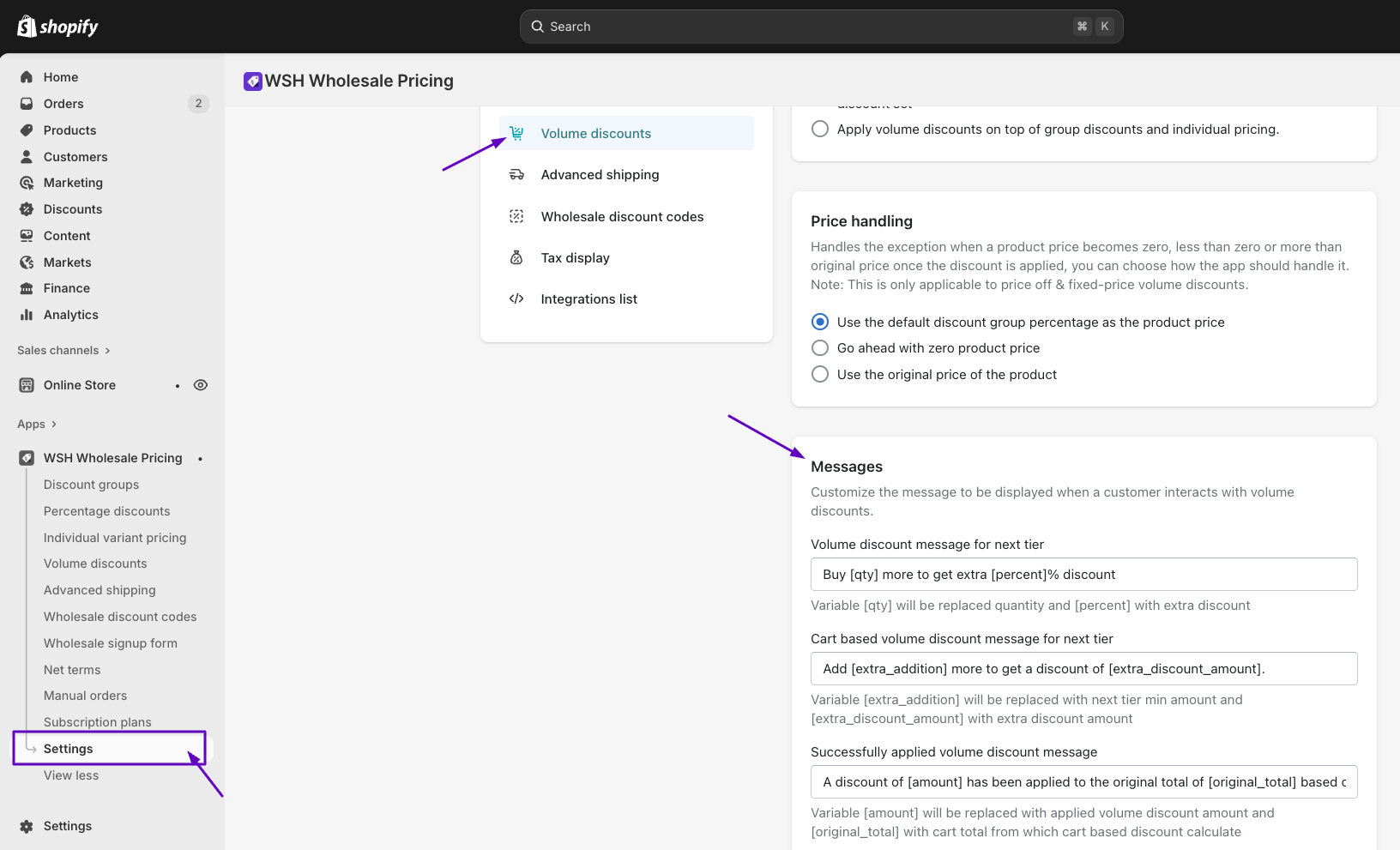Open the Analytics bar chart icon
The width and height of the screenshot is (1400, 850).
[27, 315]
